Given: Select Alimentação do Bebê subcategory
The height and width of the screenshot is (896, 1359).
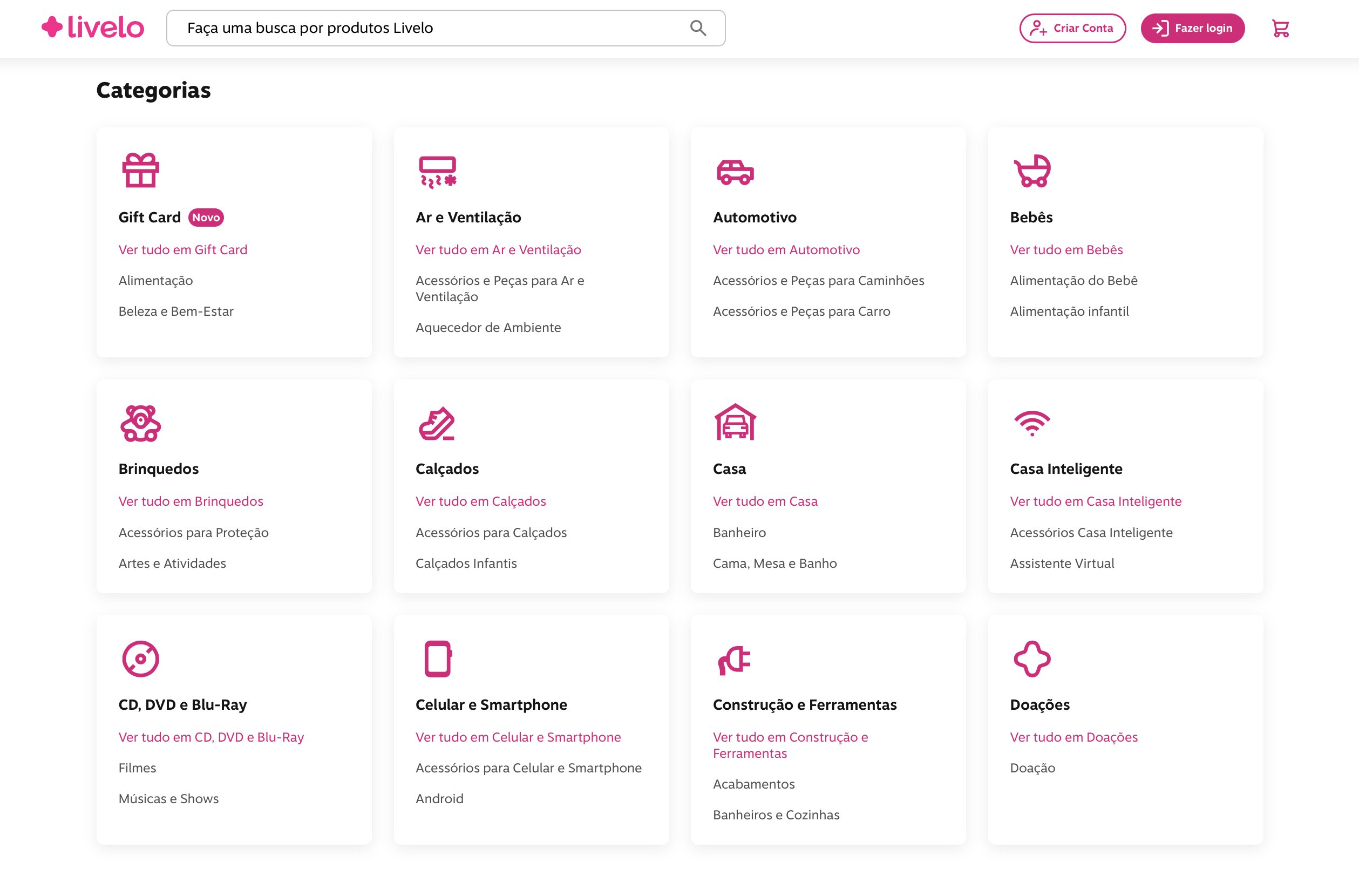Looking at the screenshot, I should pyautogui.click(x=1073, y=281).
